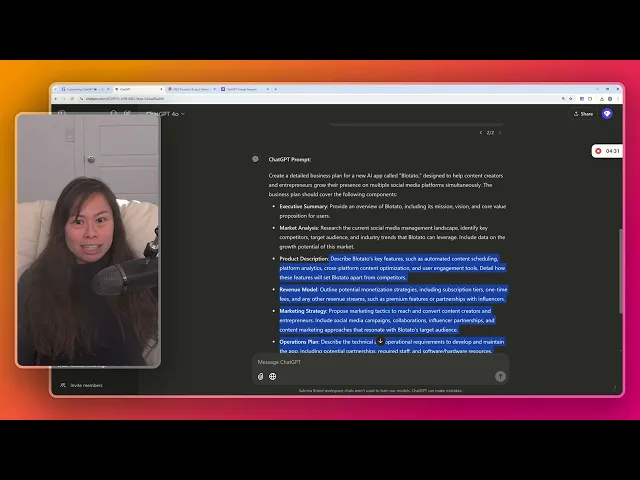The height and width of the screenshot is (480, 640).
Task: Click the attach file paperclip icon
Action: [x=260, y=376]
